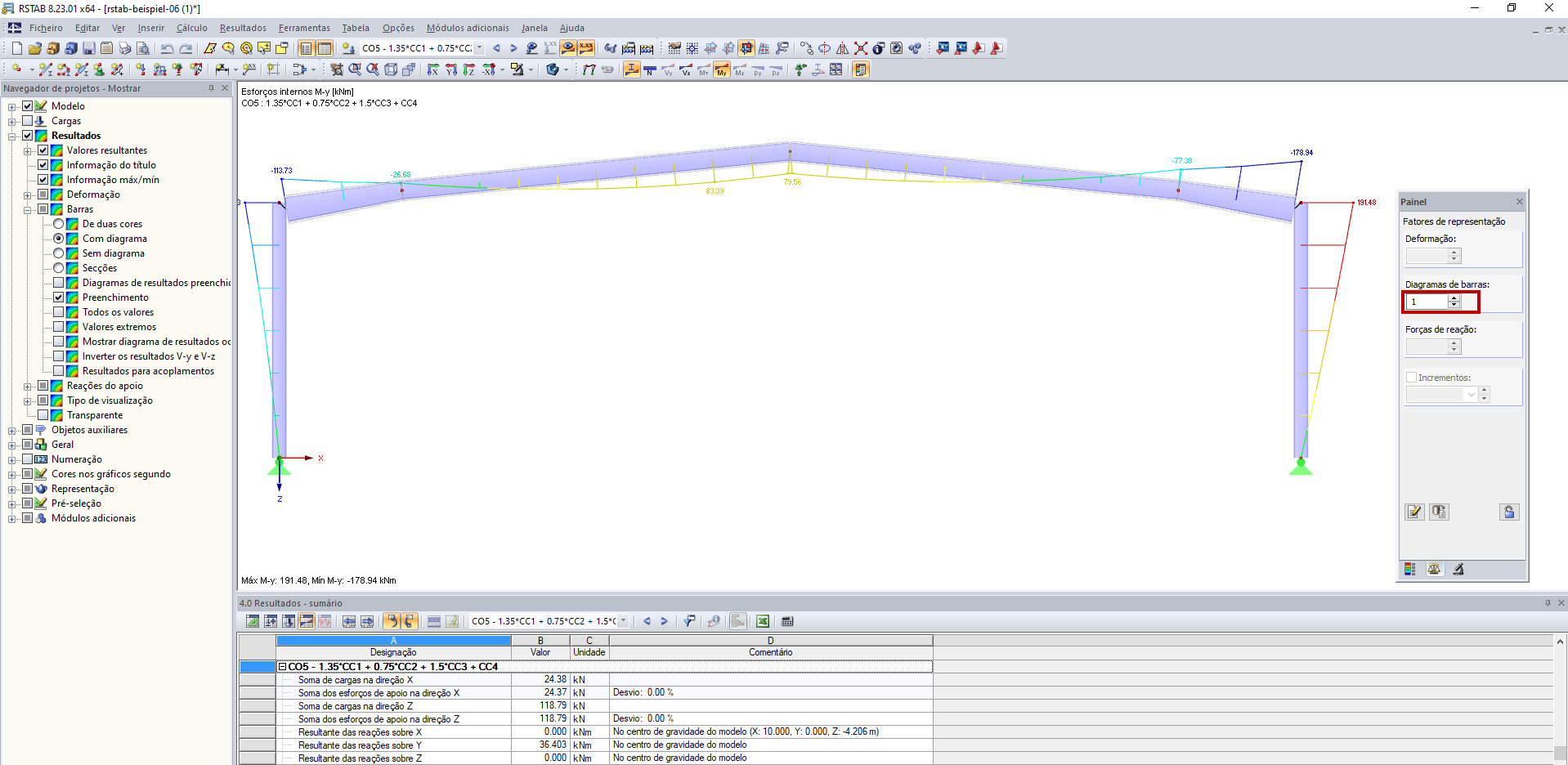
Task: Show the Mz moment diagram
Action: click(x=740, y=70)
